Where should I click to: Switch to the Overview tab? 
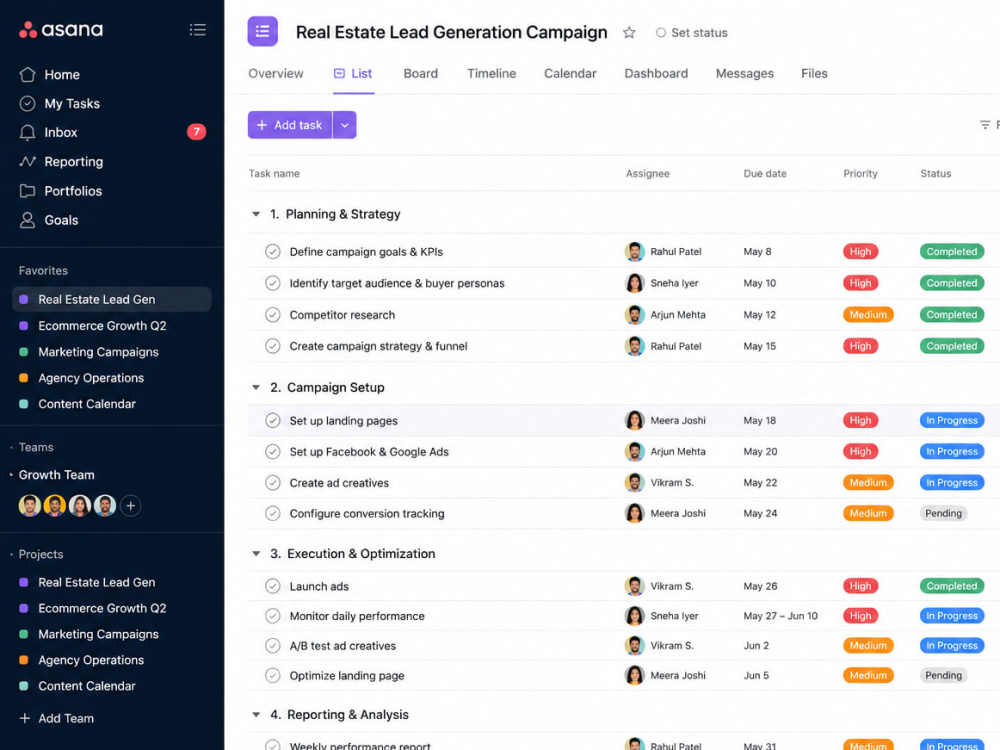coord(276,73)
